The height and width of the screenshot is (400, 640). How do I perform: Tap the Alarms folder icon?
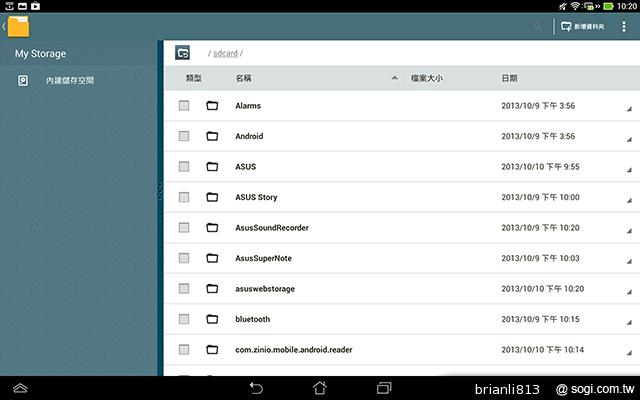212,106
